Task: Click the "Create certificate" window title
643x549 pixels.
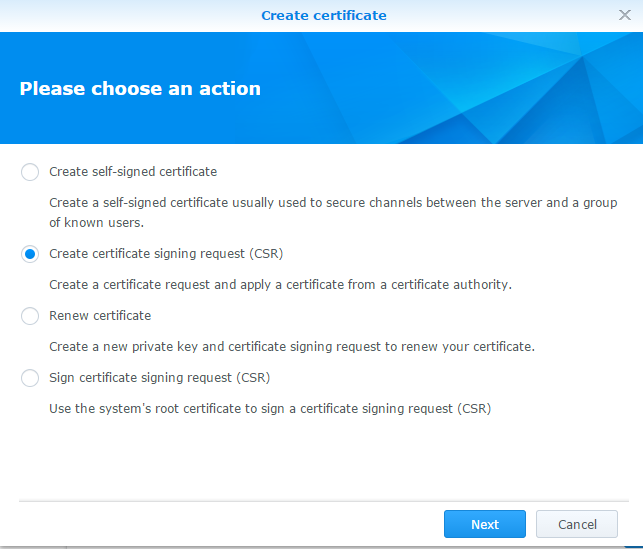Action: tap(323, 15)
